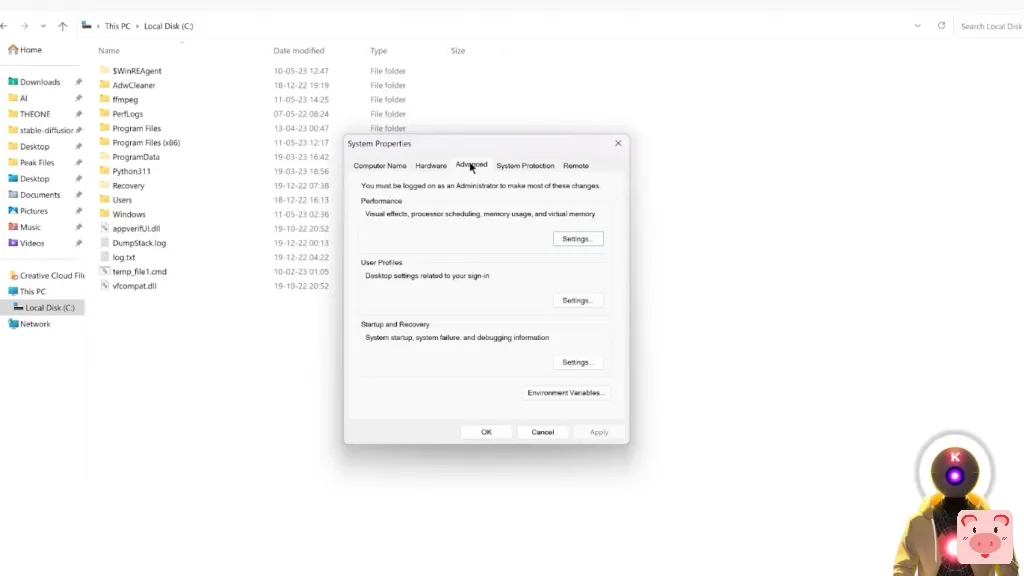Switch to the Remote tab
Image resolution: width=1024 pixels, height=576 pixels.
(x=576, y=166)
